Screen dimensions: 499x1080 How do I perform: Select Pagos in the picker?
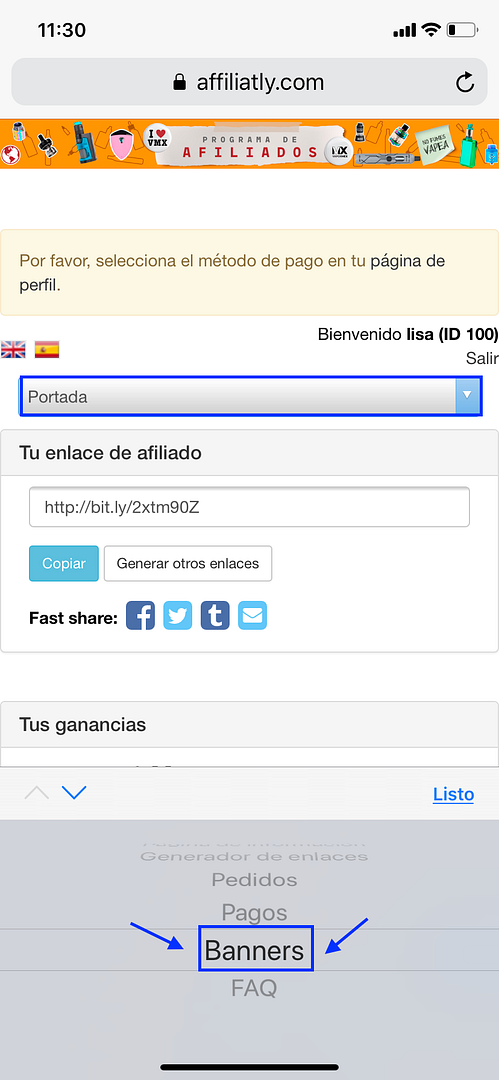click(254, 913)
